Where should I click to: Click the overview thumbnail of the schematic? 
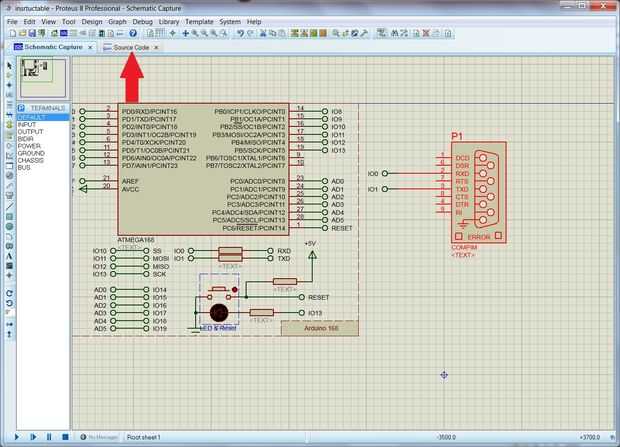point(43,78)
